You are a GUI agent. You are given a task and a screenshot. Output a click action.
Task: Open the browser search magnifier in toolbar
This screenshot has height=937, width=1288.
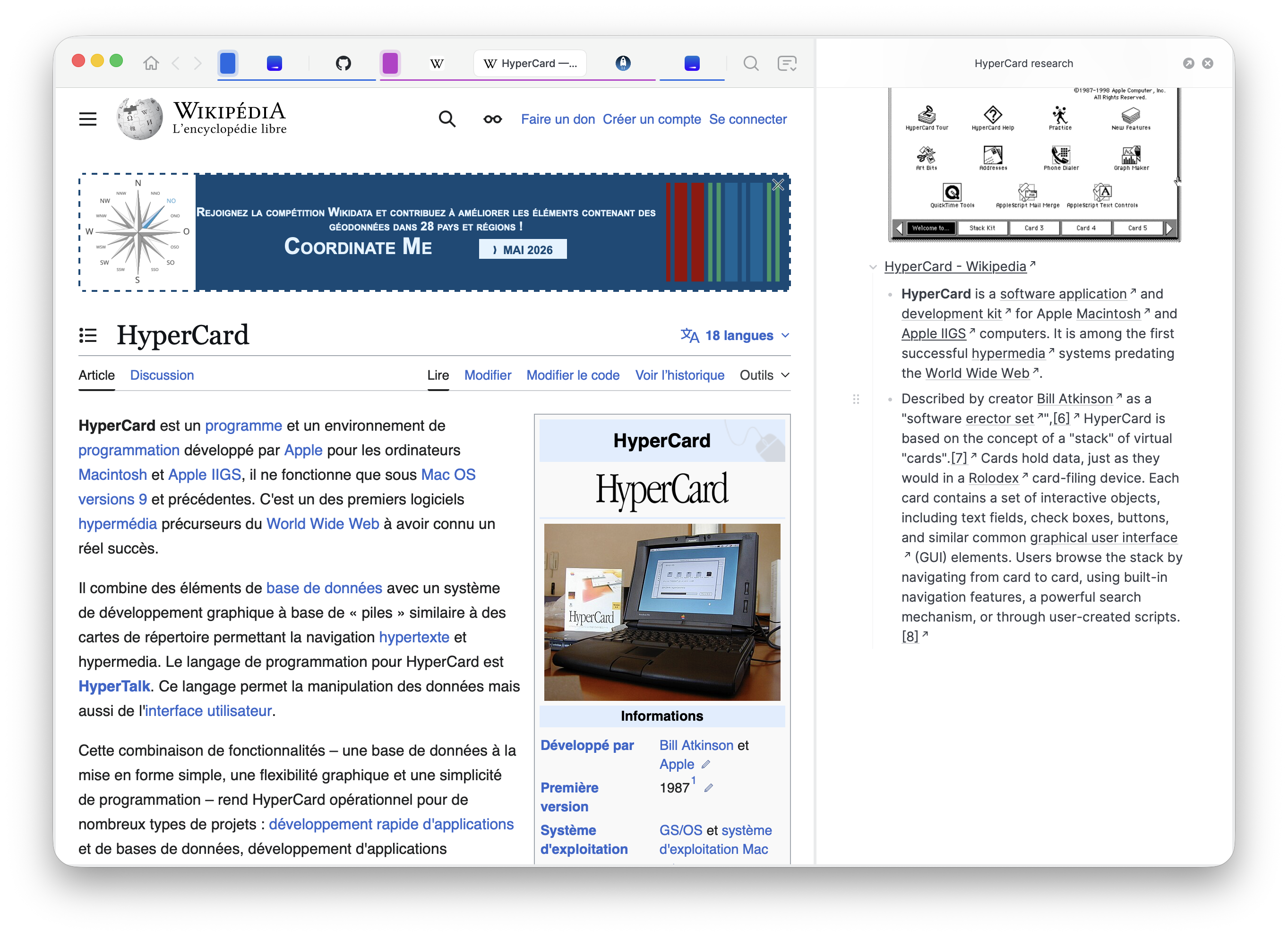point(751,63)
